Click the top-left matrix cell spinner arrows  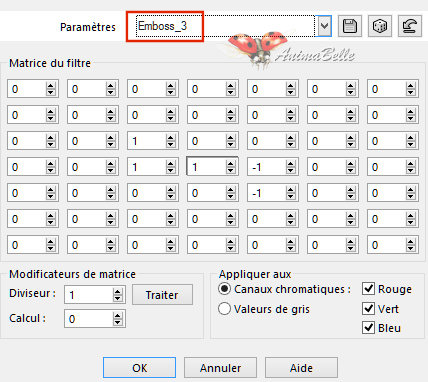coord(51,89)
